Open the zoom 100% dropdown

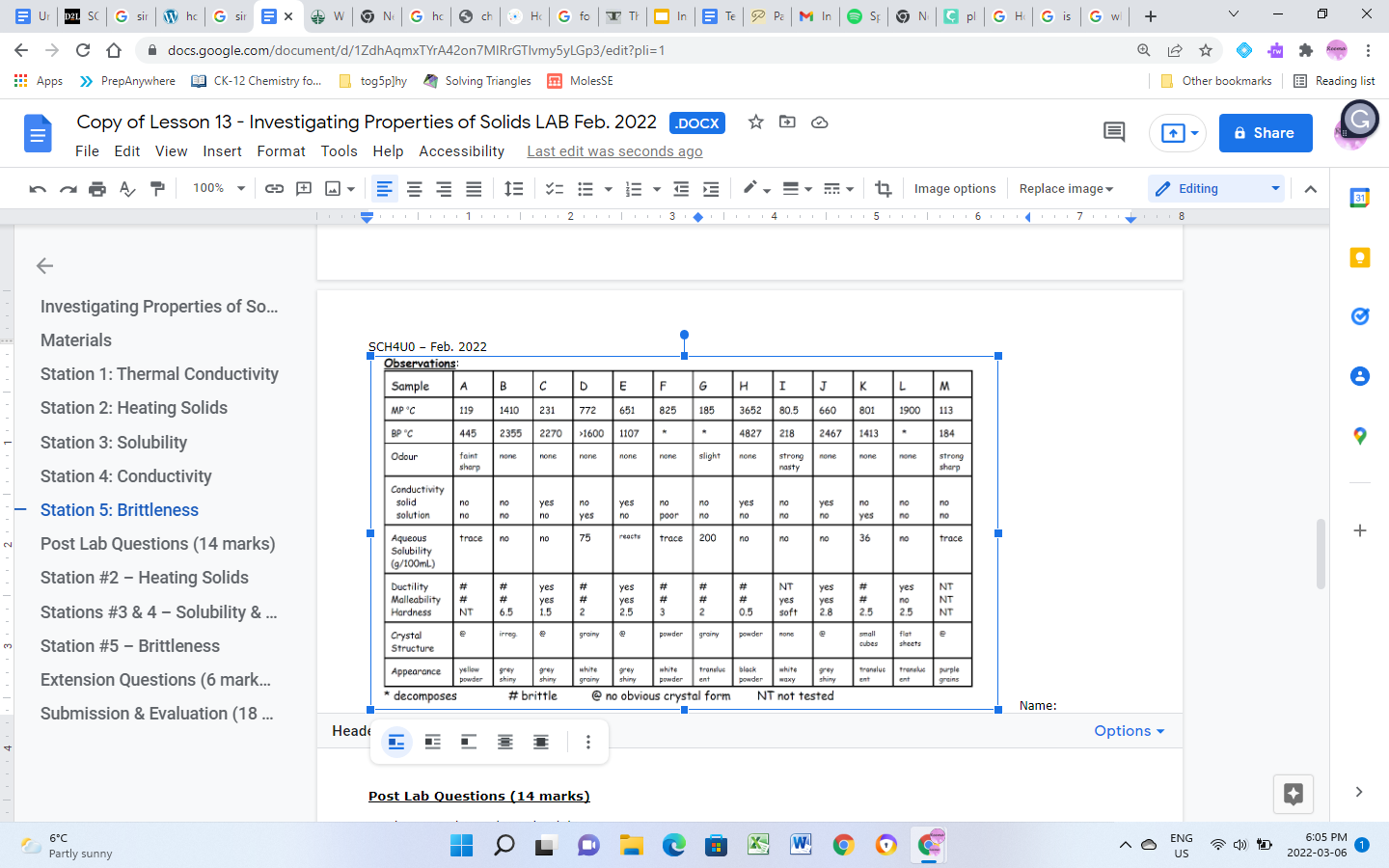click(x=219, y=189)
